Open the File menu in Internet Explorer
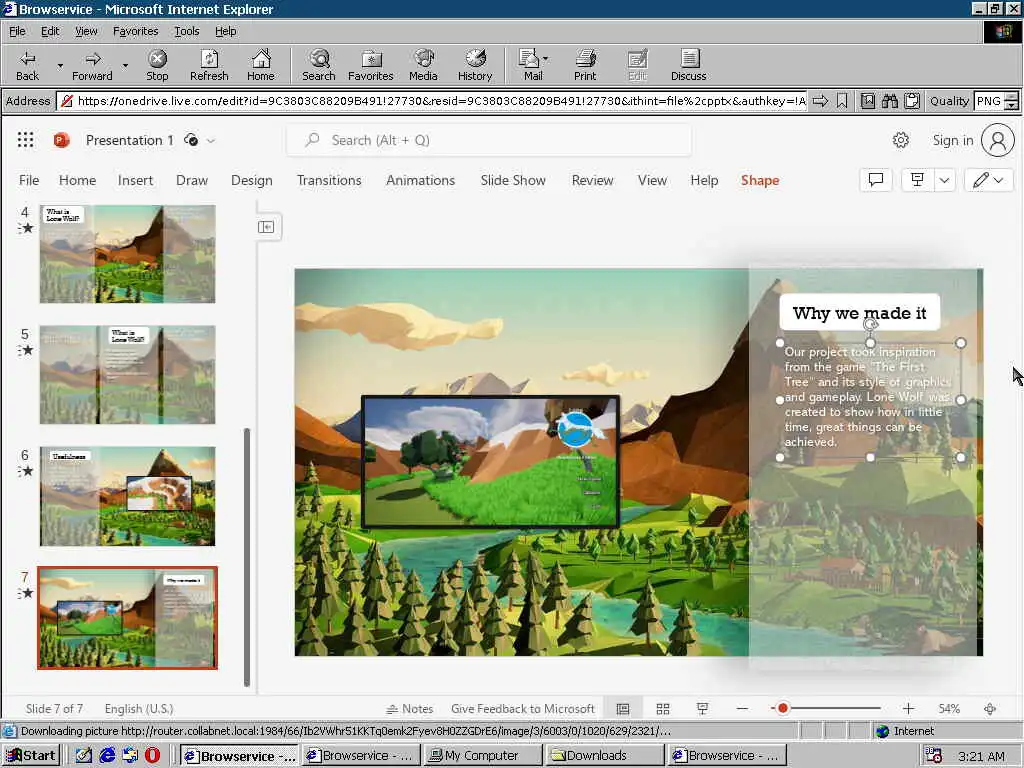 tap(17, 31)
